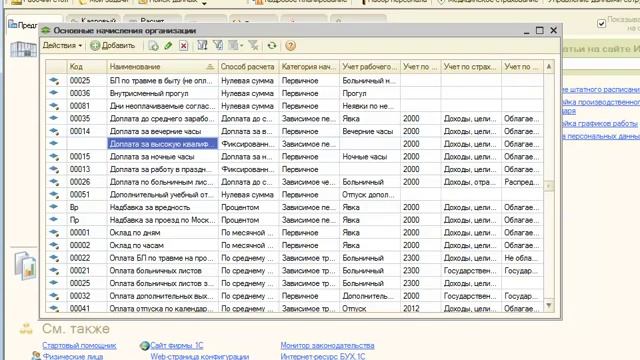Open Web-страница конфигурации link

click(200, 356)
